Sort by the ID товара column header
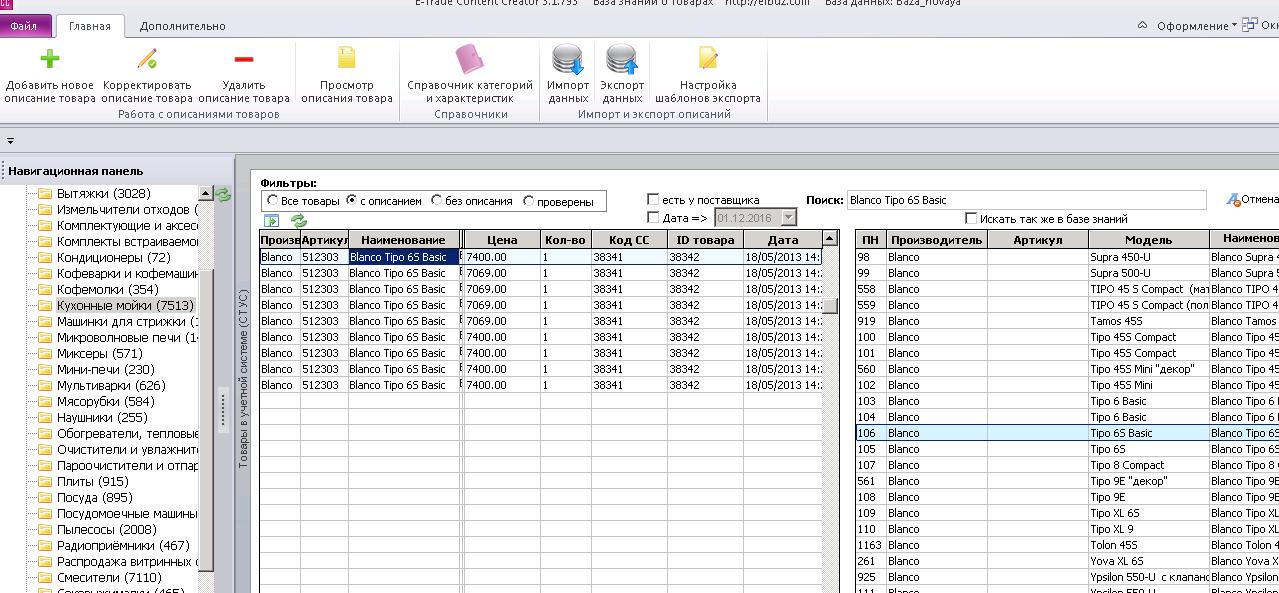The width and height of the screenshot is (1279, 593). [705, 240]
